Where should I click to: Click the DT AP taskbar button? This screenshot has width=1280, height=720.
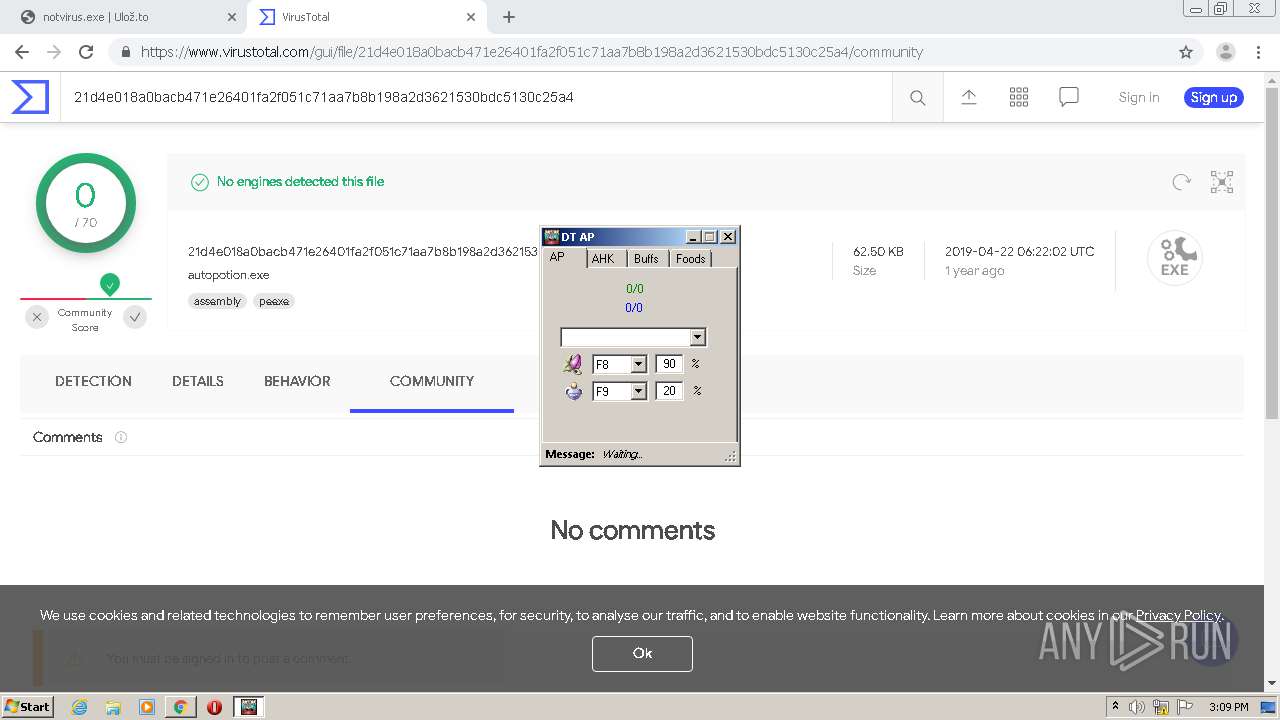pos(249,707)
